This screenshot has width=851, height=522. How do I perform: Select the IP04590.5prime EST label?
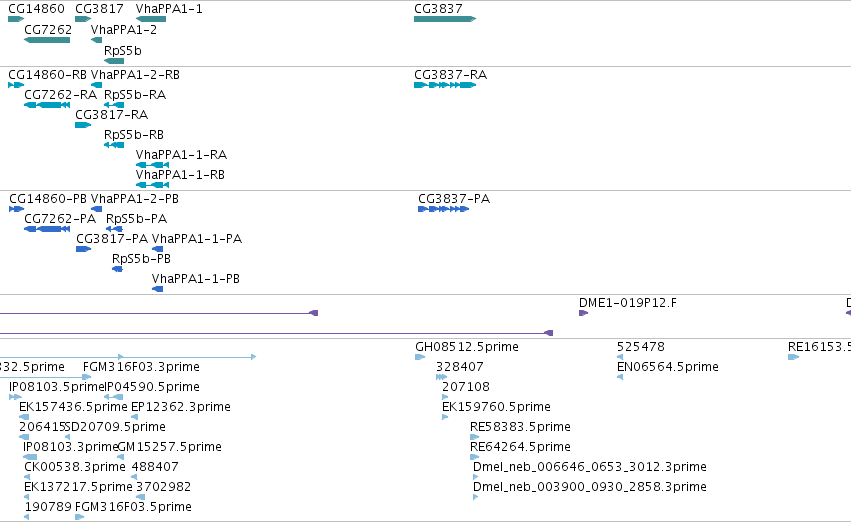[x=152, y=387]
